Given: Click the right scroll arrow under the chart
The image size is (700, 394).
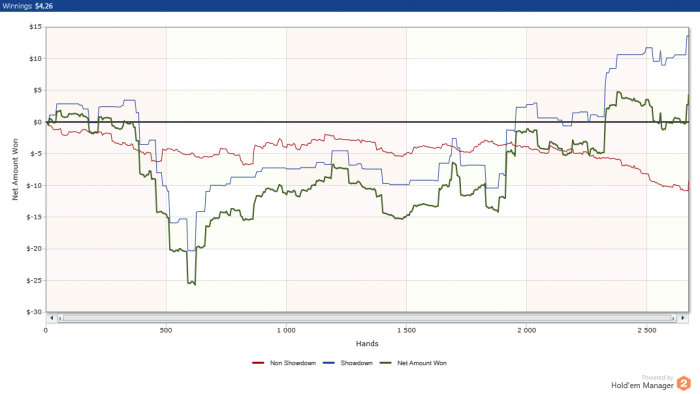Looking at the screenshot, I should (683, 318).
